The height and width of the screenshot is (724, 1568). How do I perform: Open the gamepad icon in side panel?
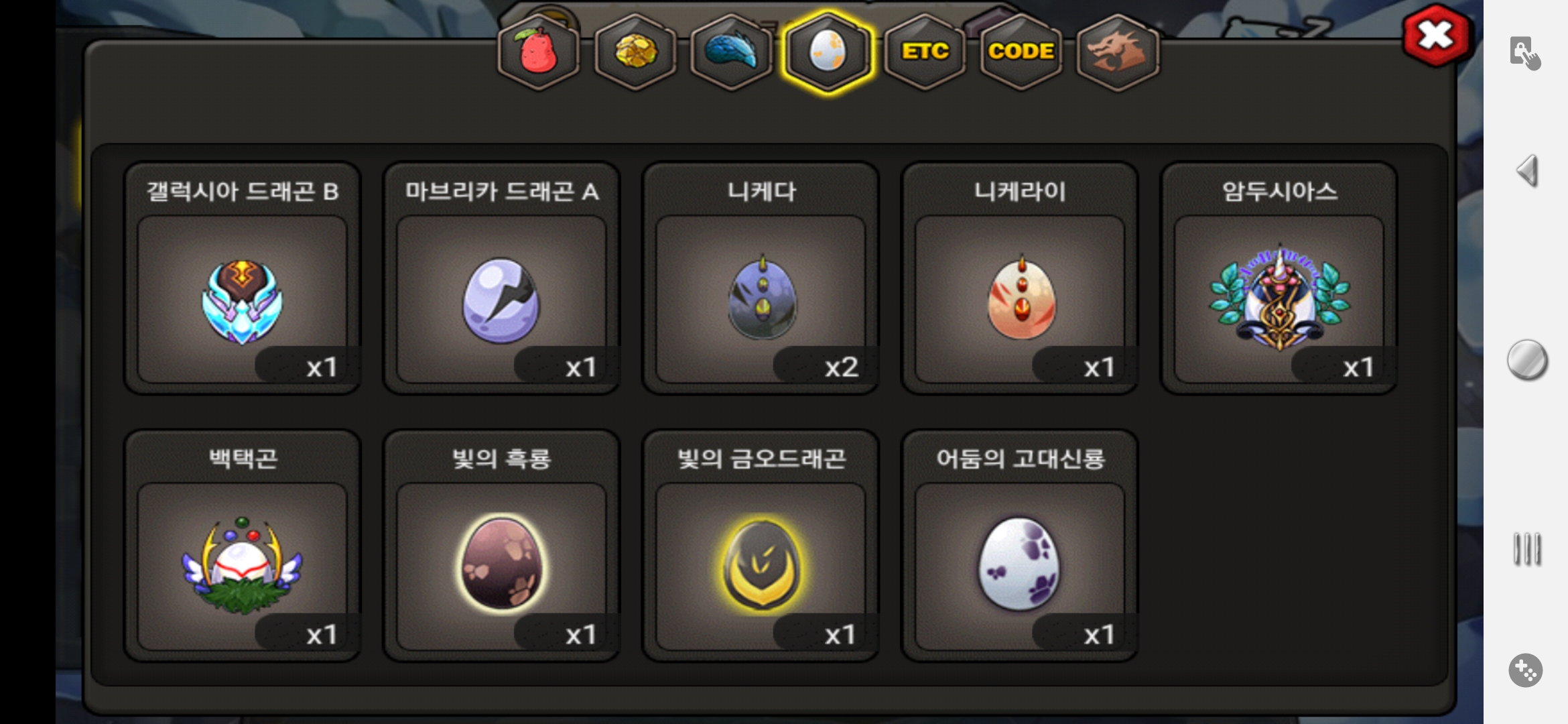tap(1526, 670)
